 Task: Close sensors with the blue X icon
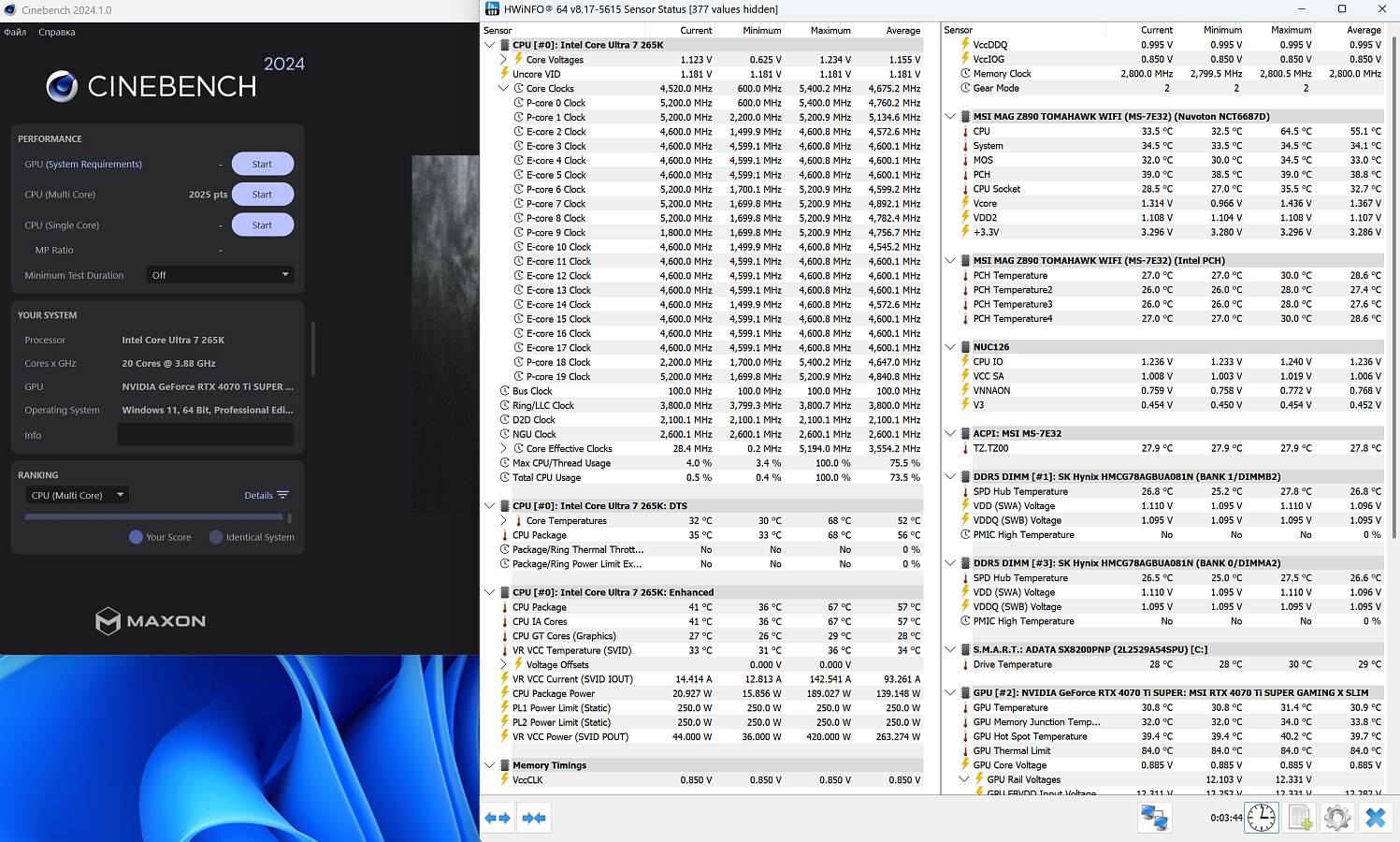coord(1375,818)
